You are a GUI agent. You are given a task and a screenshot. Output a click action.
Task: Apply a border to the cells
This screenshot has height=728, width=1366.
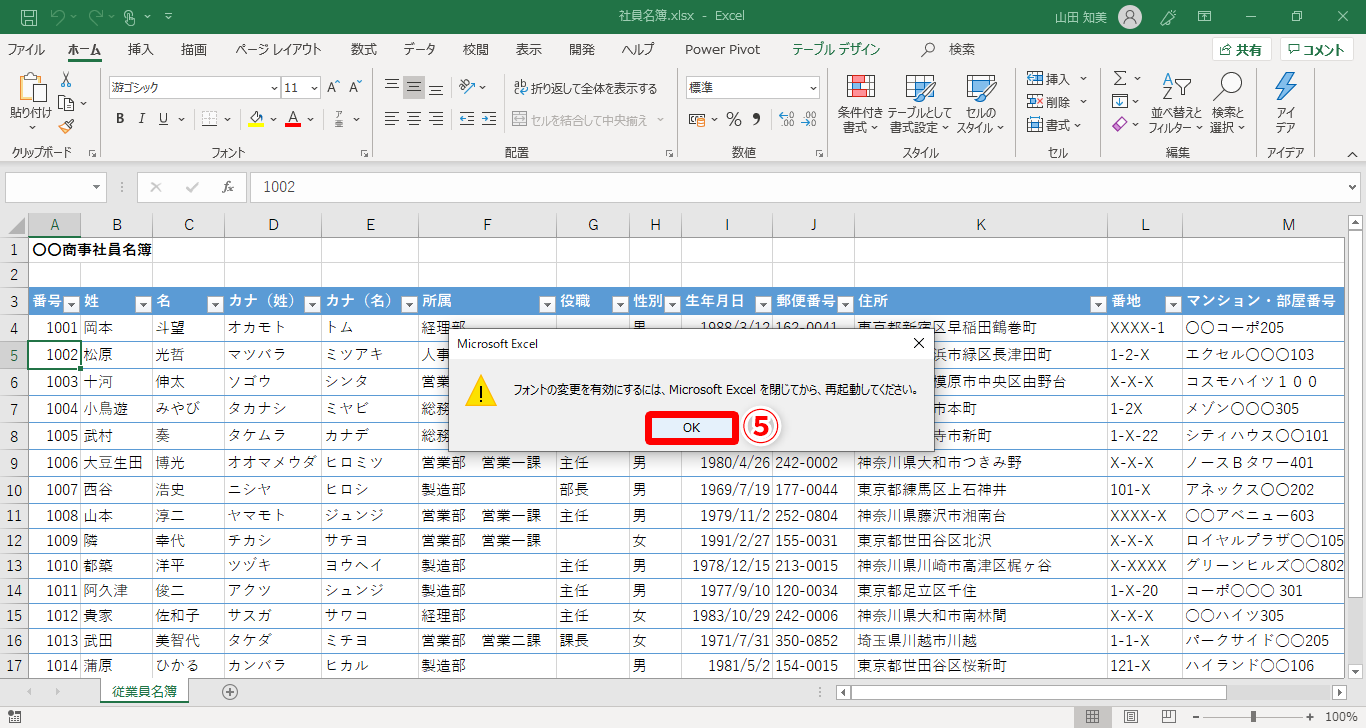(208, 119)
